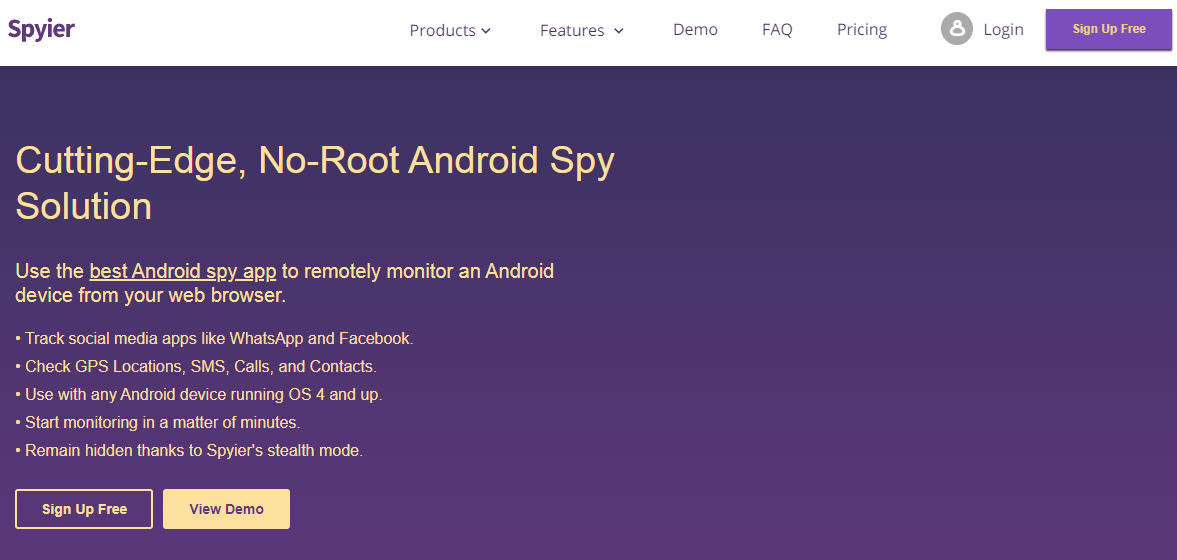This screenshot has height=560, width=1177.
Task: Click the outlined Sign Up Free hero button
Action: click(x=84, y=509)
